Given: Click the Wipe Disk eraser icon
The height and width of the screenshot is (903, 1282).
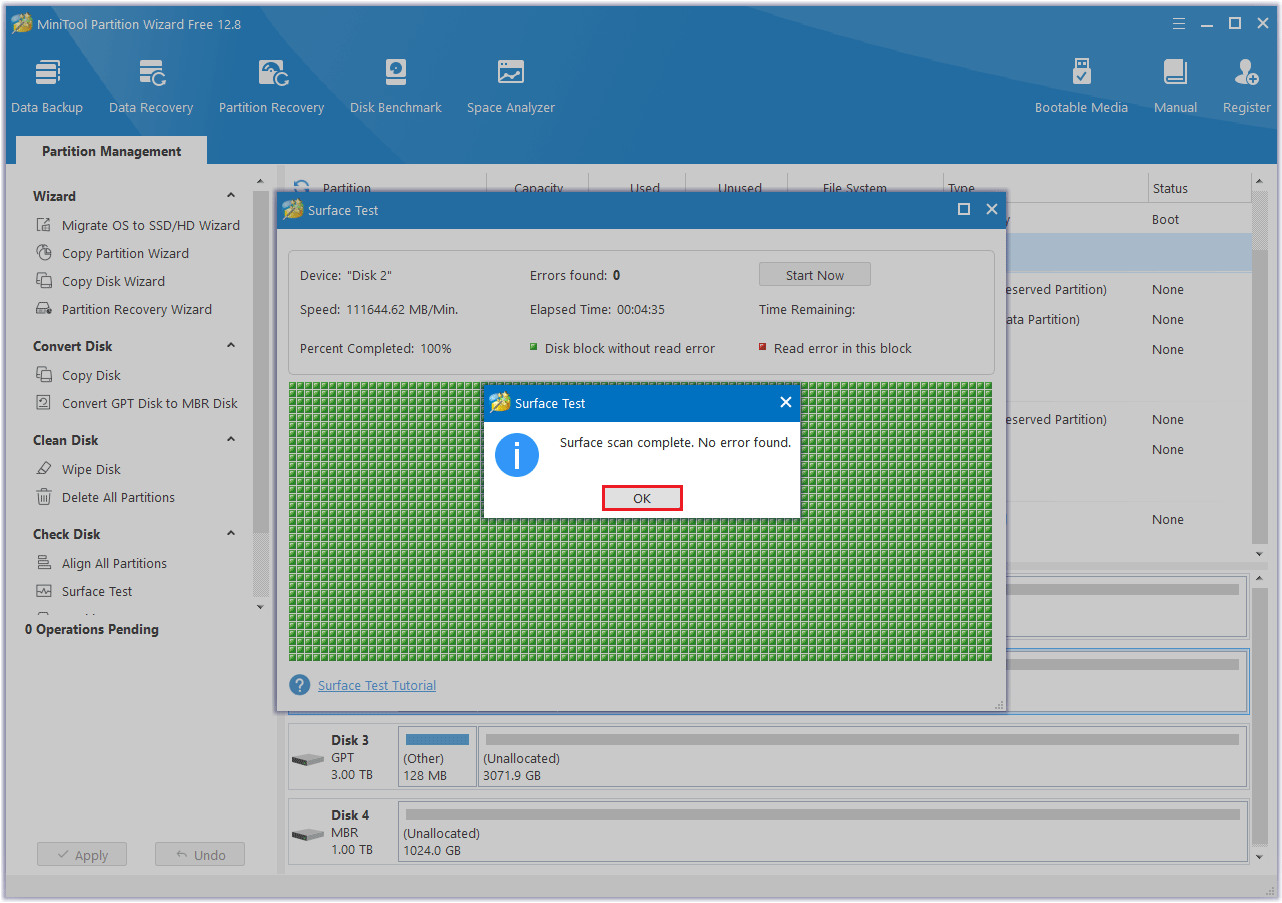Looking at the screenshot, I should pos(44,469).
